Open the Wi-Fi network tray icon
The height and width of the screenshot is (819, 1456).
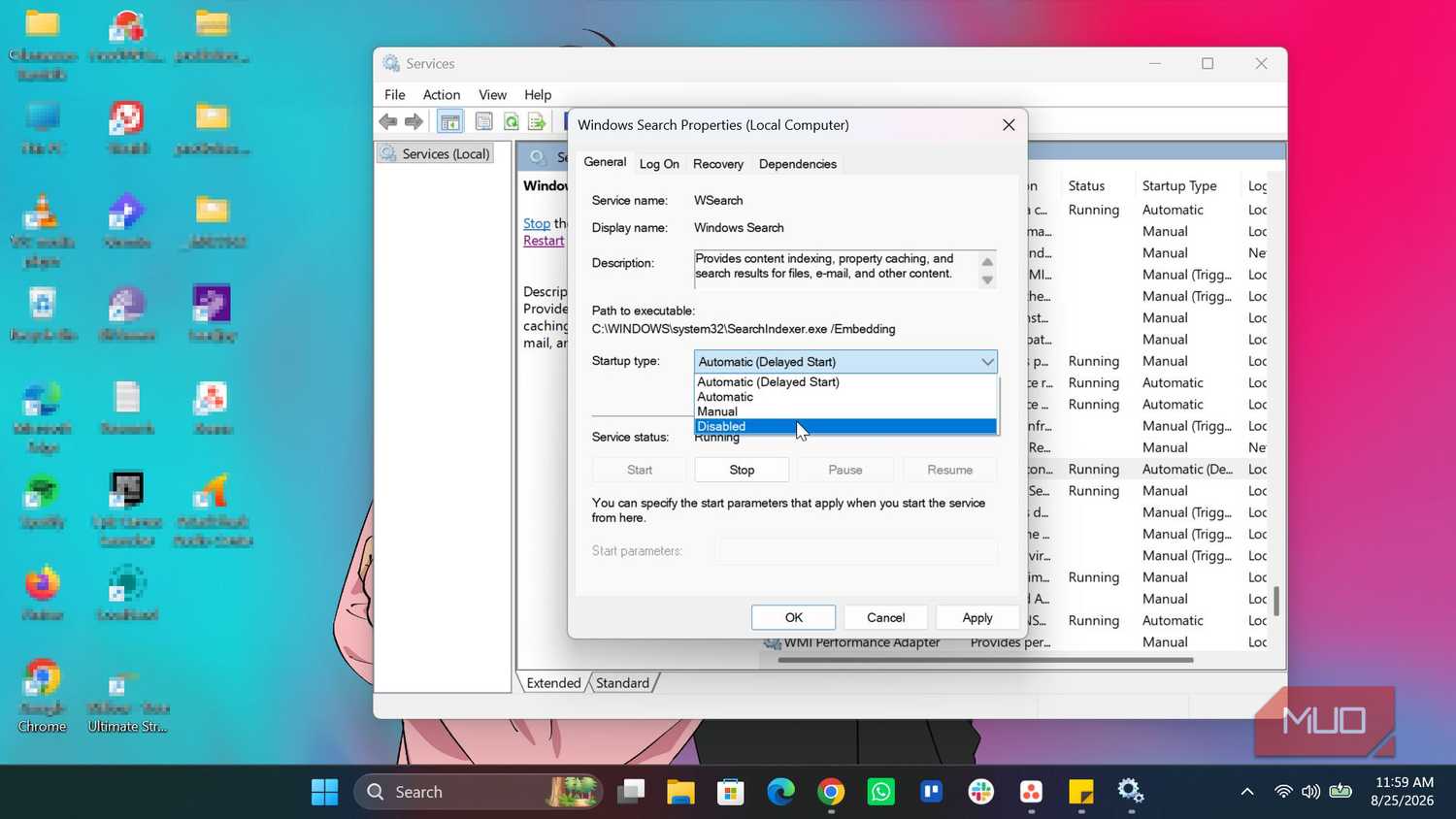coord(1283,792)
